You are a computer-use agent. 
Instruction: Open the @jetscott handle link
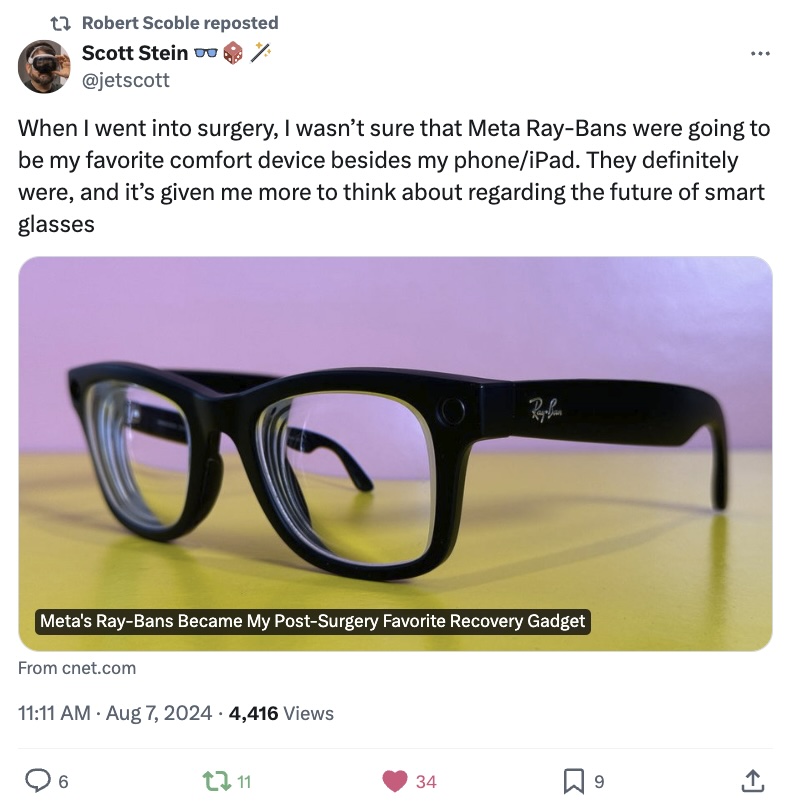tap(126, 80)
